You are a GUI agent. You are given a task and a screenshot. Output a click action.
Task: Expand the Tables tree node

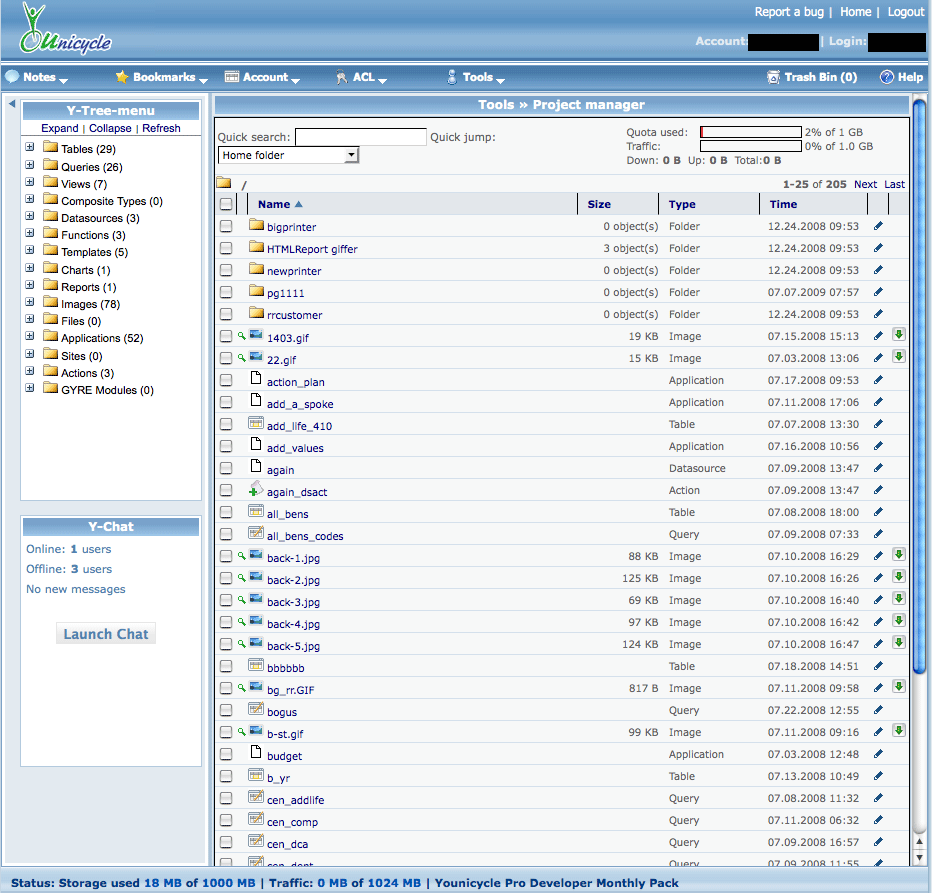coord(30,148)
